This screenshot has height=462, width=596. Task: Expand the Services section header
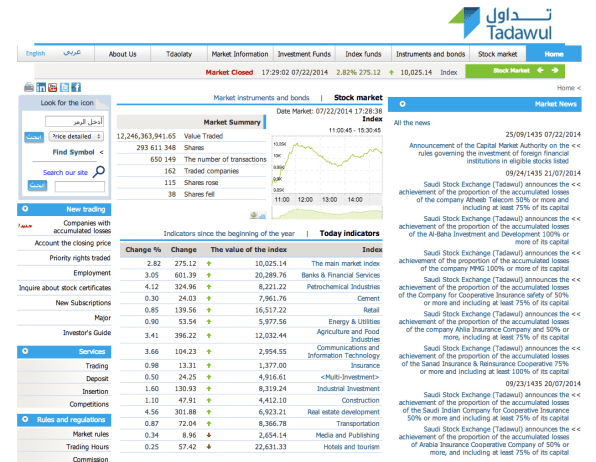[x=64, y=352]
